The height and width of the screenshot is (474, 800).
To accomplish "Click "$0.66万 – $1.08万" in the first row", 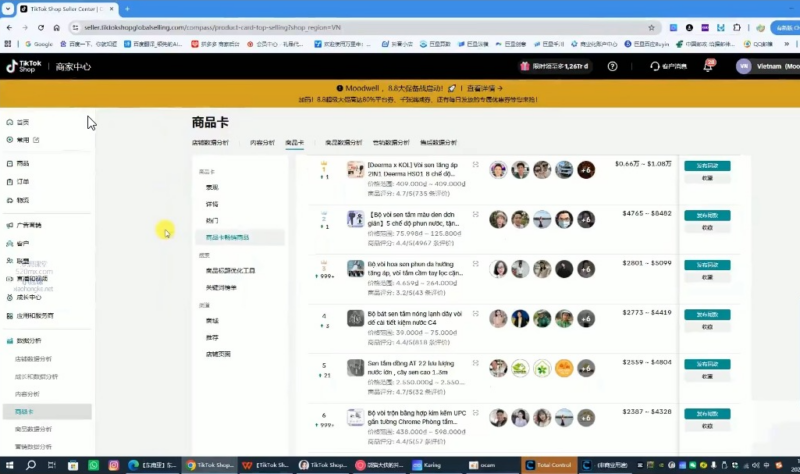I will (643, 164).
